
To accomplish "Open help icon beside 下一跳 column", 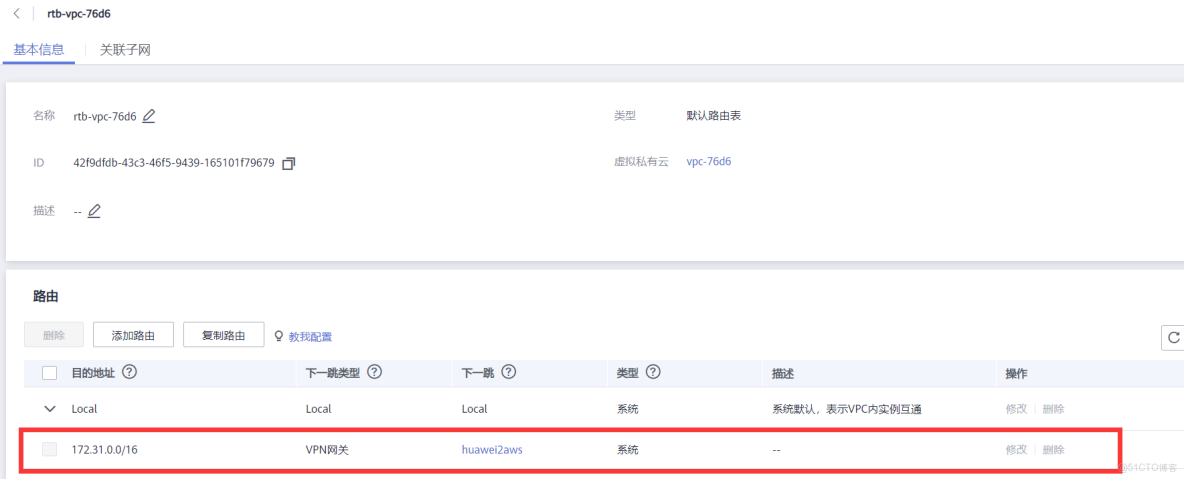I will [508, 373].
